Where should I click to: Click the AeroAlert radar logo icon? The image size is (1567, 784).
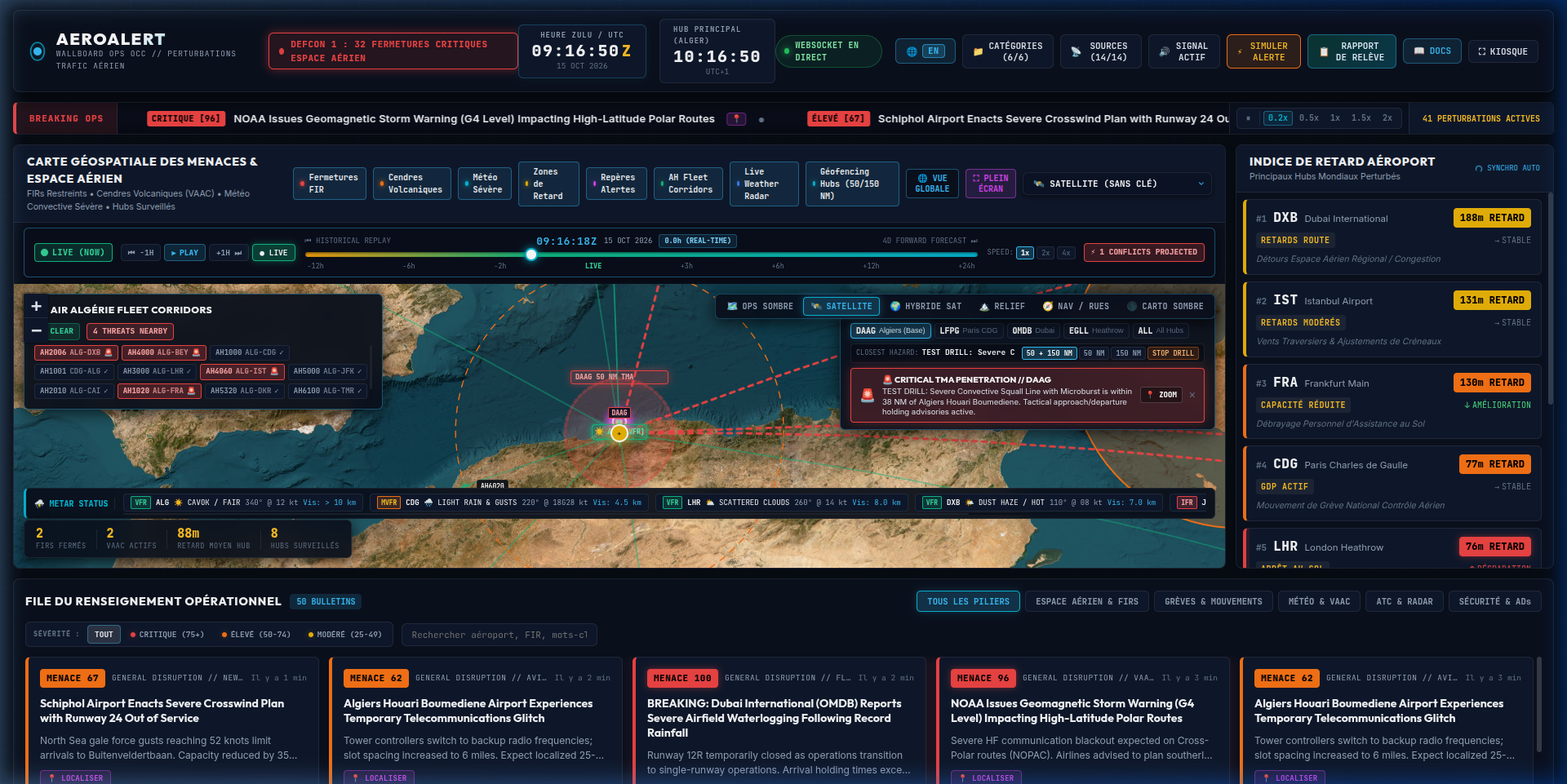[x=38, y=51]
